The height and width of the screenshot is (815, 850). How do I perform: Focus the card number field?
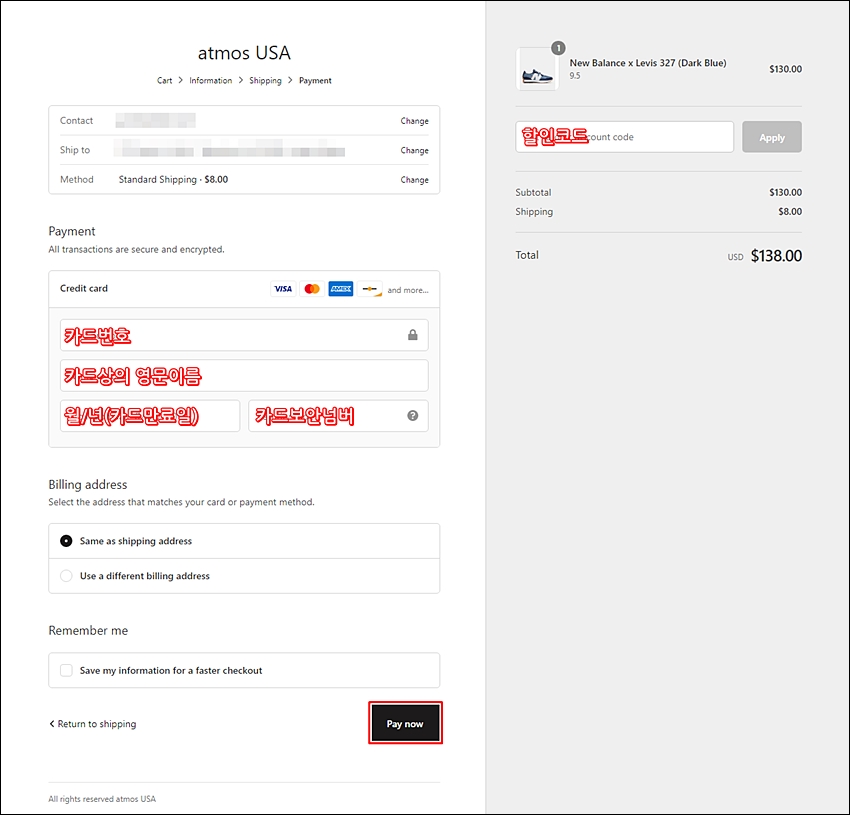(244, 335)
